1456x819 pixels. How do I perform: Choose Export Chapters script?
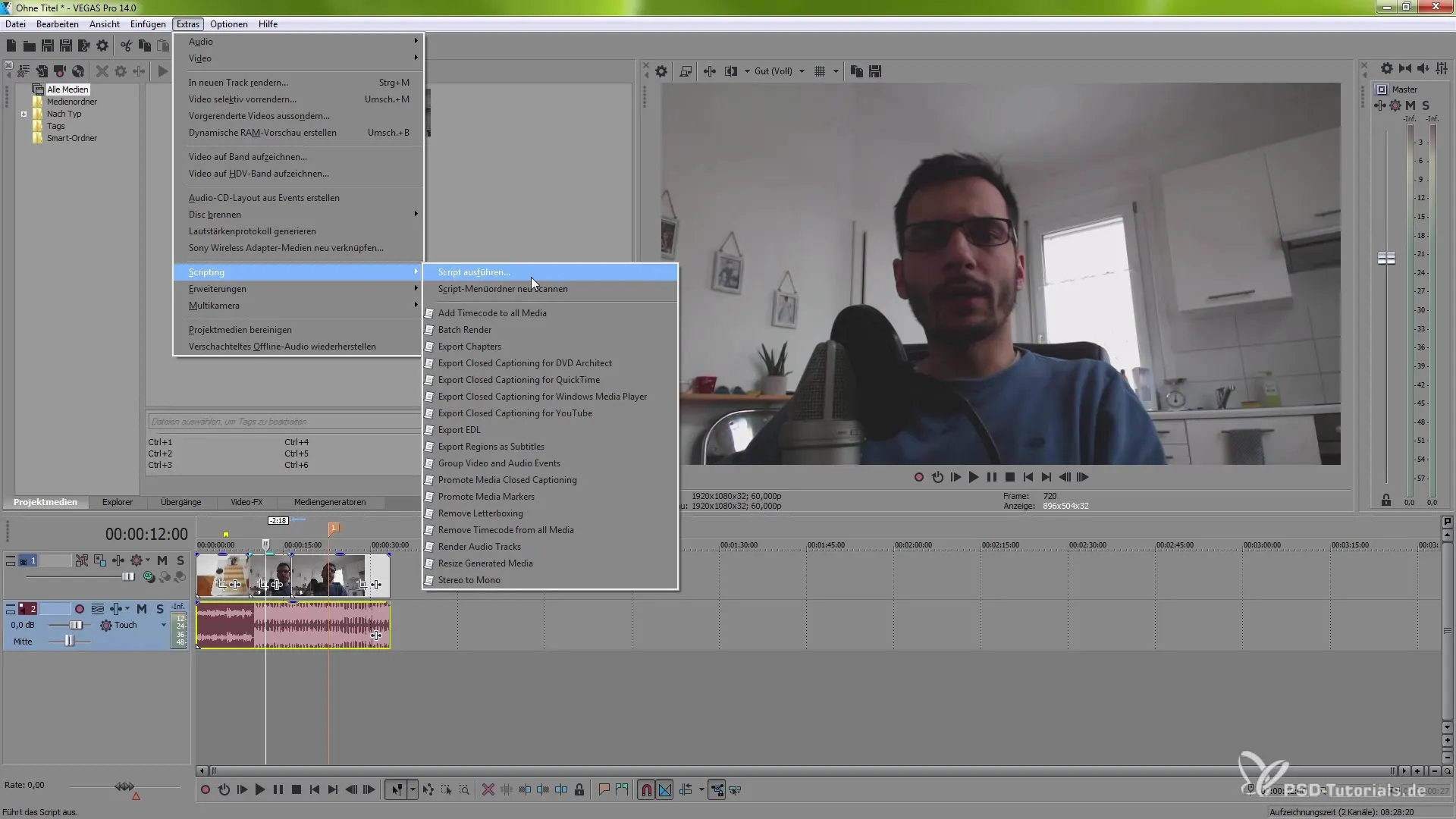click(550, 347)
